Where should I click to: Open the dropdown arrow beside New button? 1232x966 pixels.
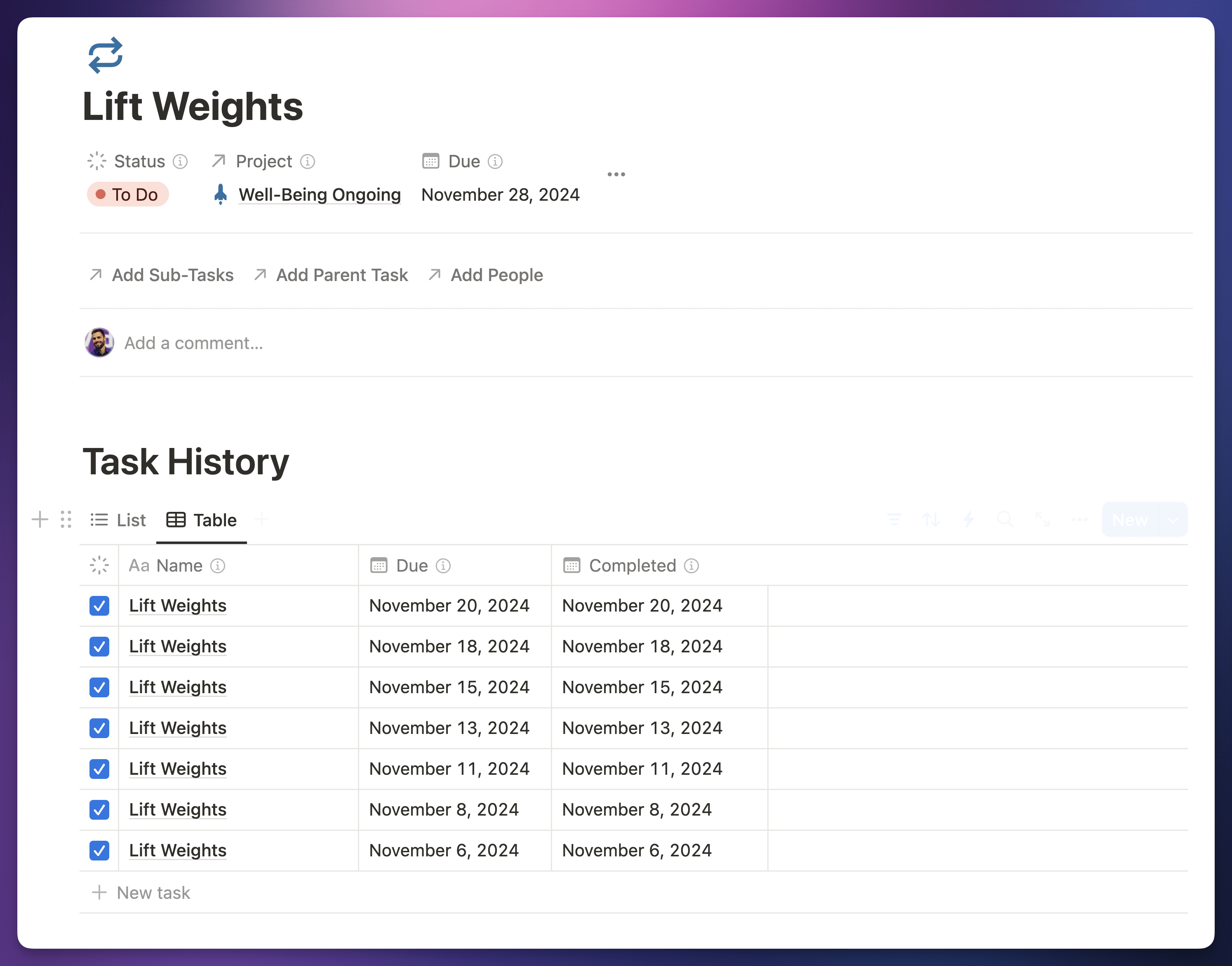tap(1173, 520)
